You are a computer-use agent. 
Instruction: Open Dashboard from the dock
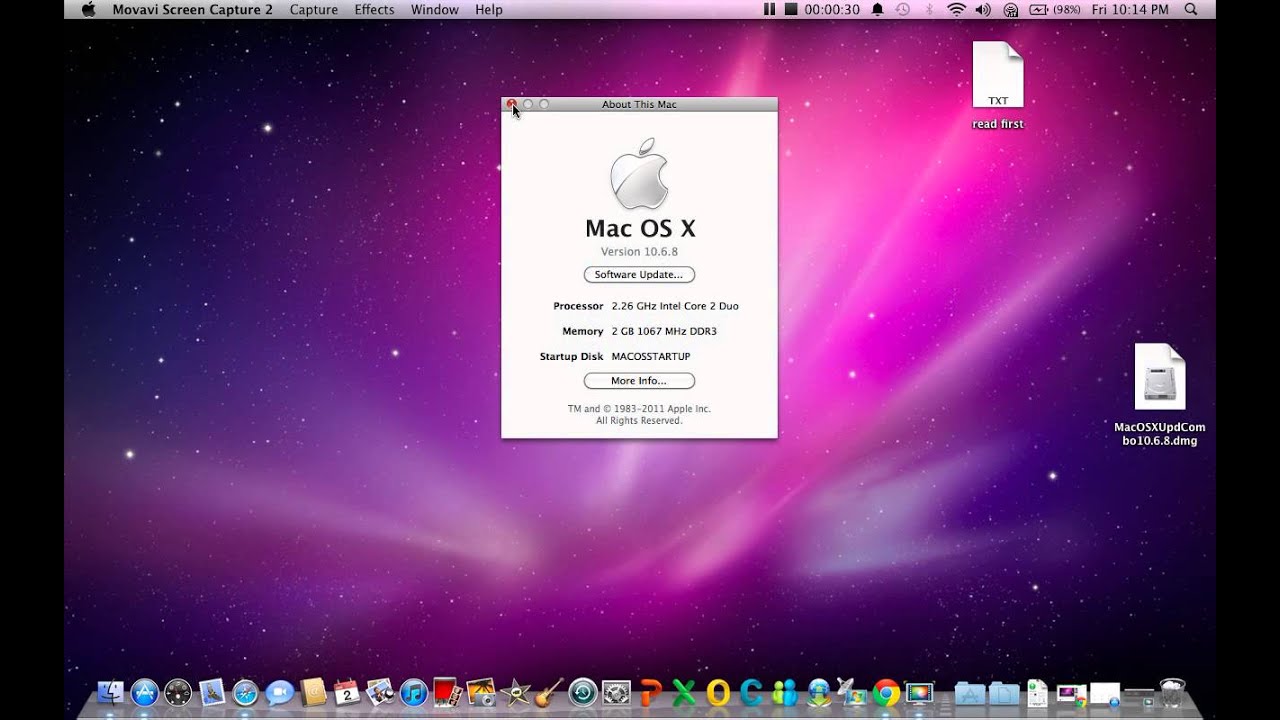(178, 692)
